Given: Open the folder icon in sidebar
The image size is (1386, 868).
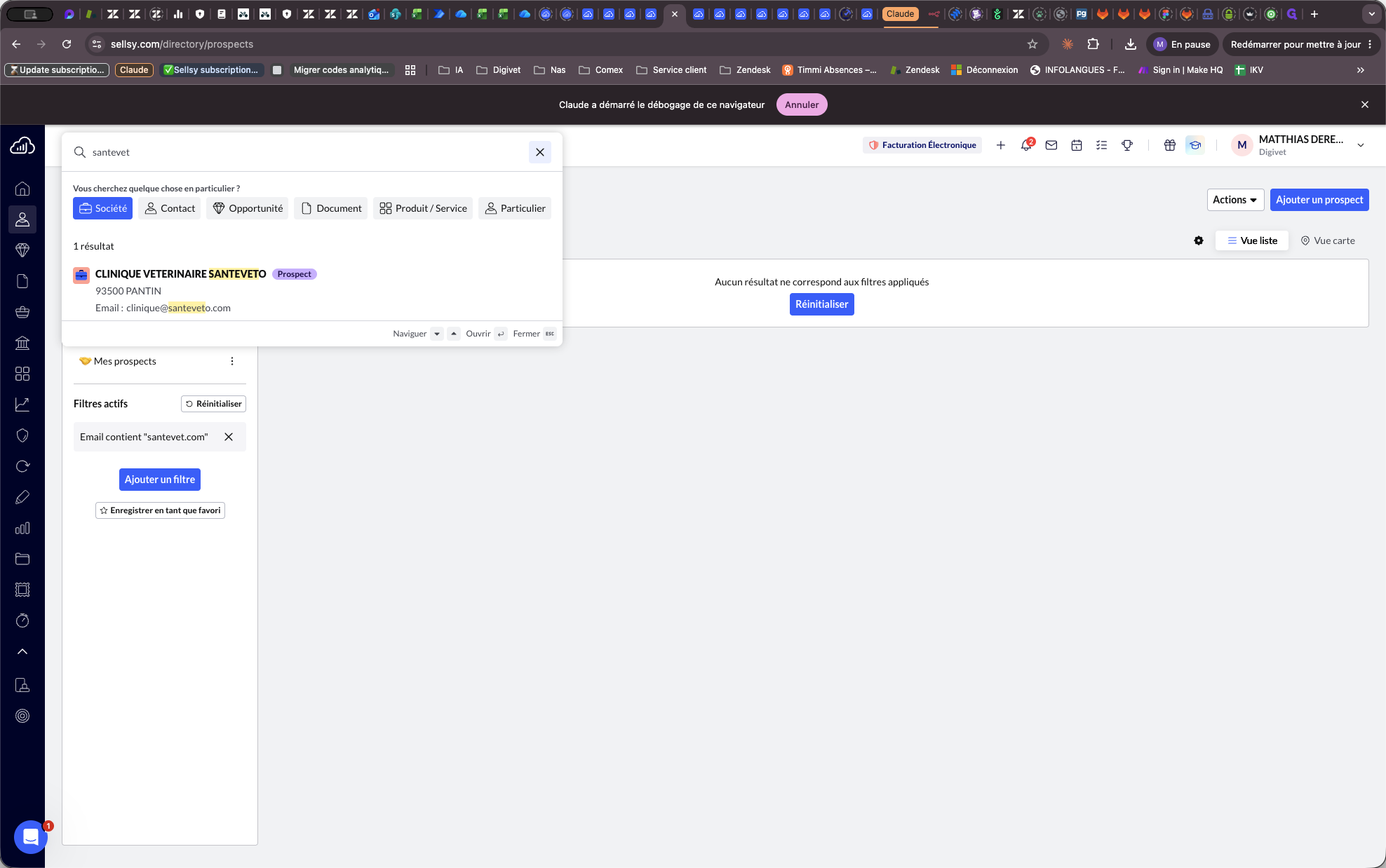Looking at the screenshot, I should (x=22, y=559).
